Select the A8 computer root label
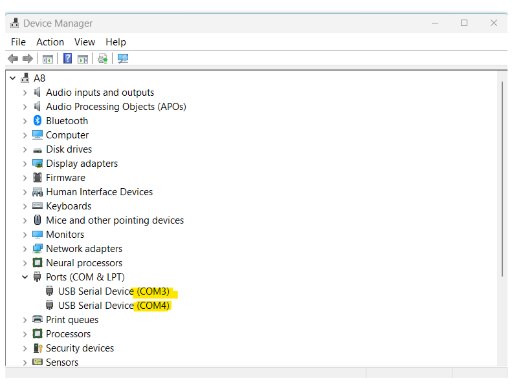The width and height of the screenshot is (524, 389). coord(39,78)
